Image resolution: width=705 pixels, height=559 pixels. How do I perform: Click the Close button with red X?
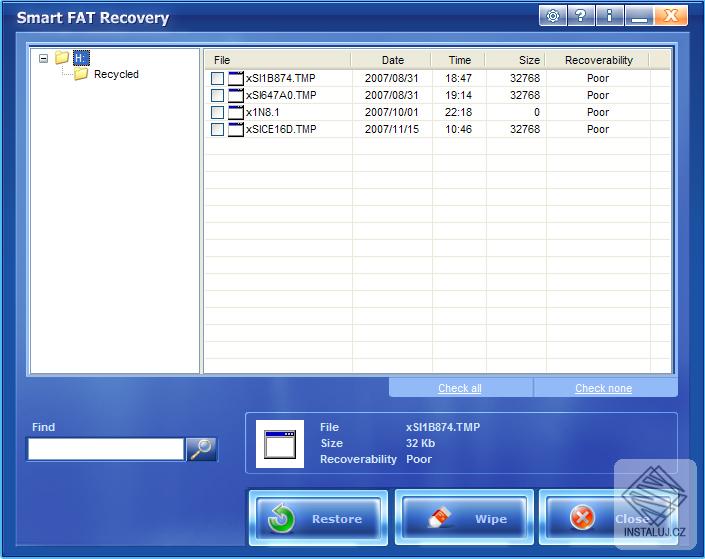[608, 519]
